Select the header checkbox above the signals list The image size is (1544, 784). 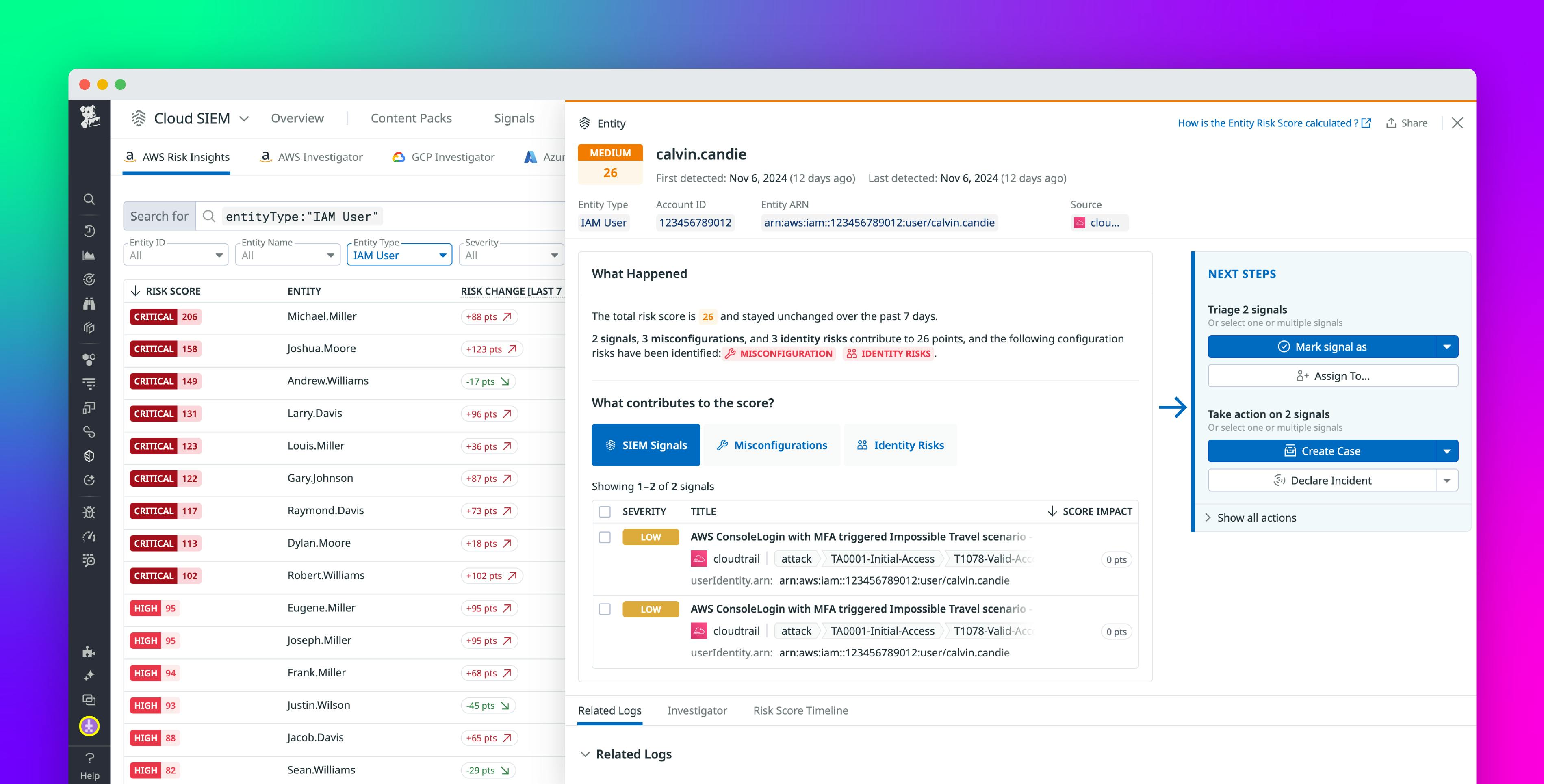pos(604,511)
